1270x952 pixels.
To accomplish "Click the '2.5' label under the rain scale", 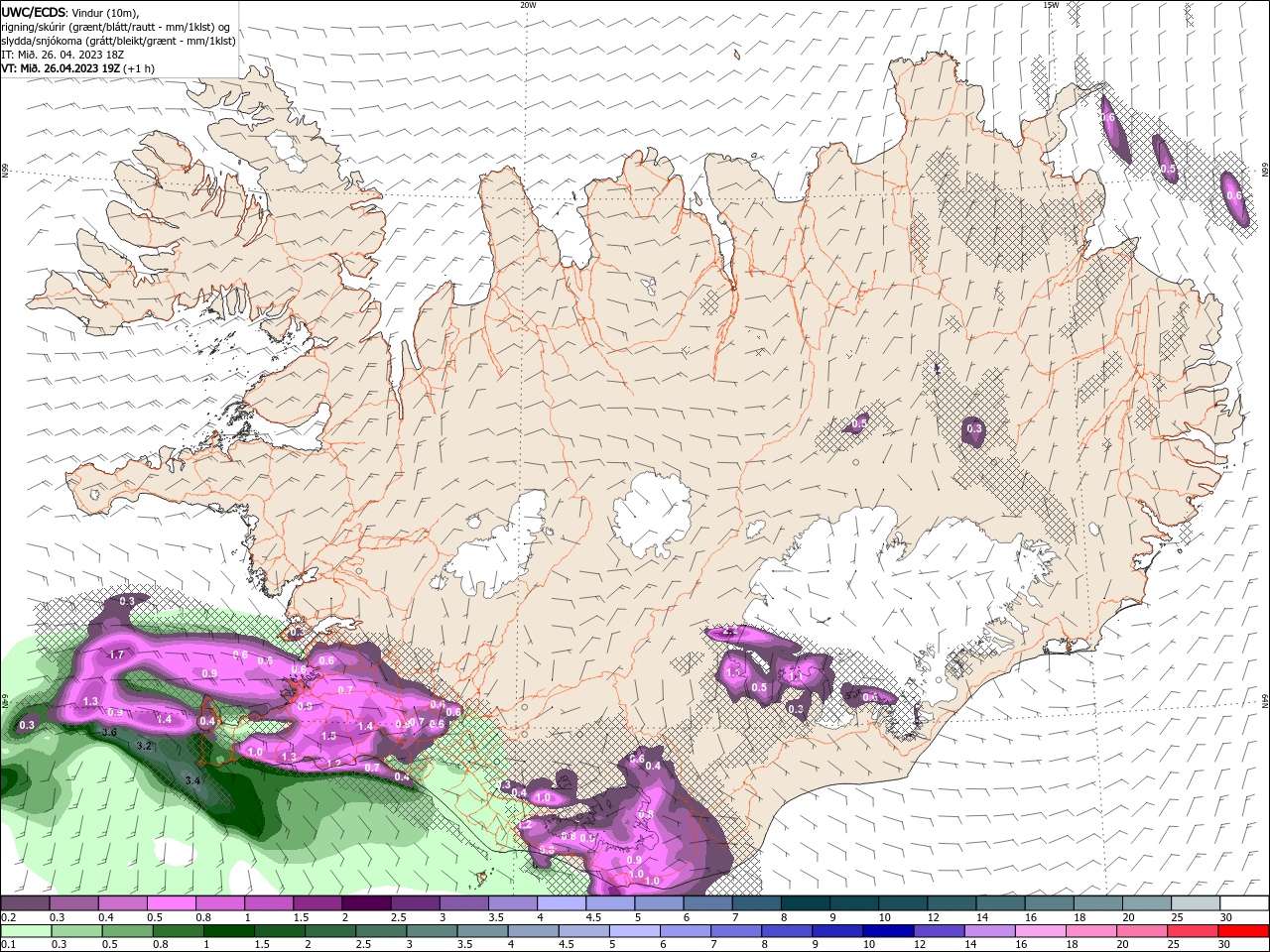I will (x=364, y=944).
